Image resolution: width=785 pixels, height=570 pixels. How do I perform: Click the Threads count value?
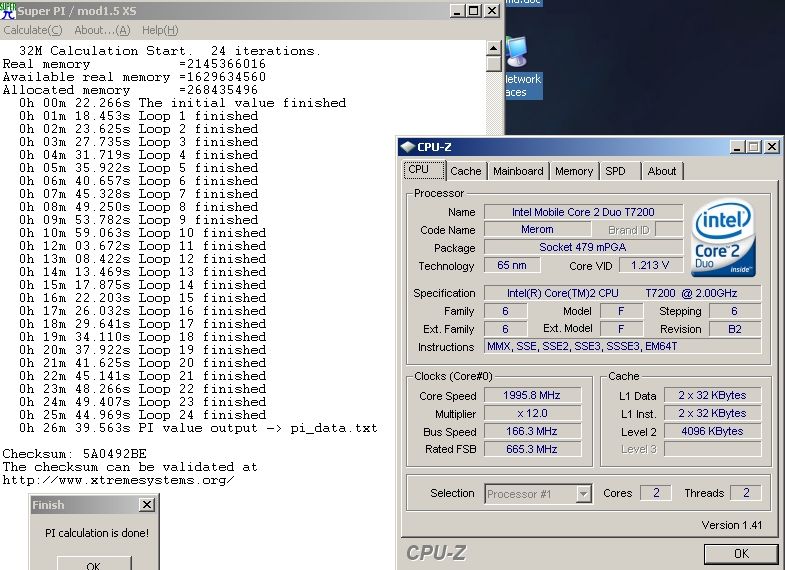[x=746, y=493]
